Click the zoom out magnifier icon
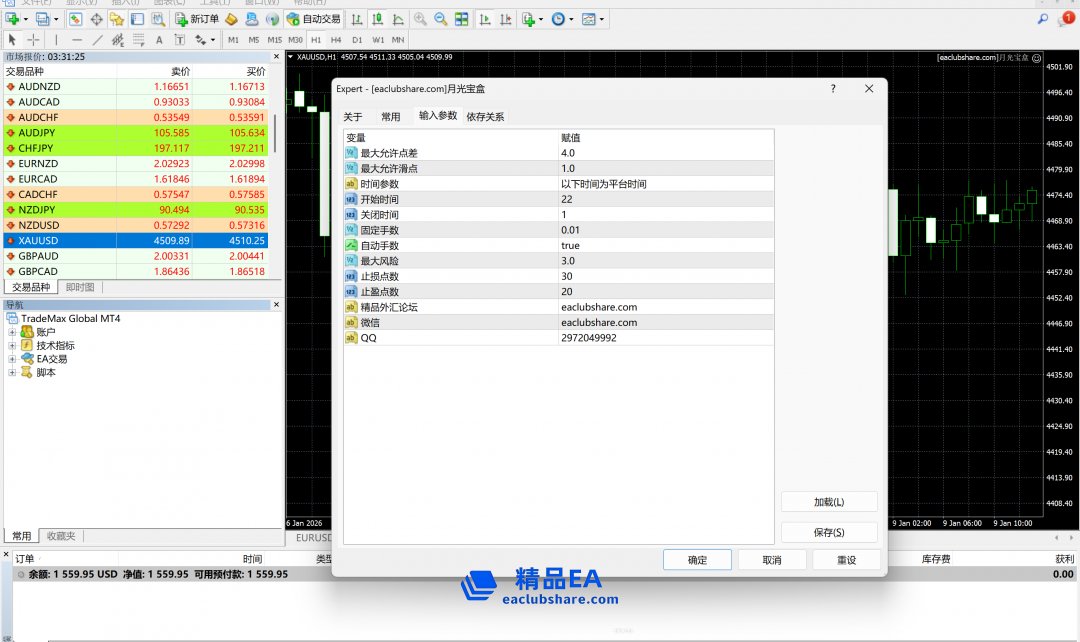Viewport: 1080px width, 642px height. tap(440, 19)
